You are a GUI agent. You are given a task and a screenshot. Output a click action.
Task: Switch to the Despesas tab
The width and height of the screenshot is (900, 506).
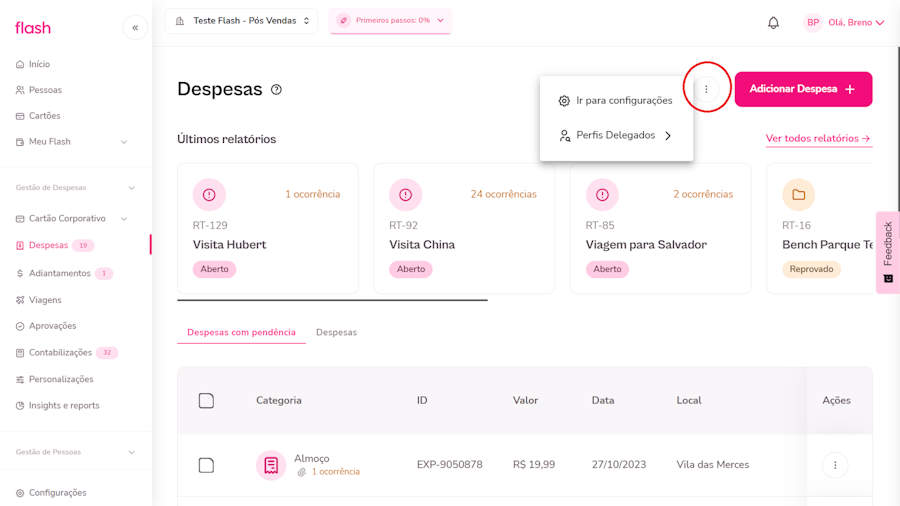(336, 332)
